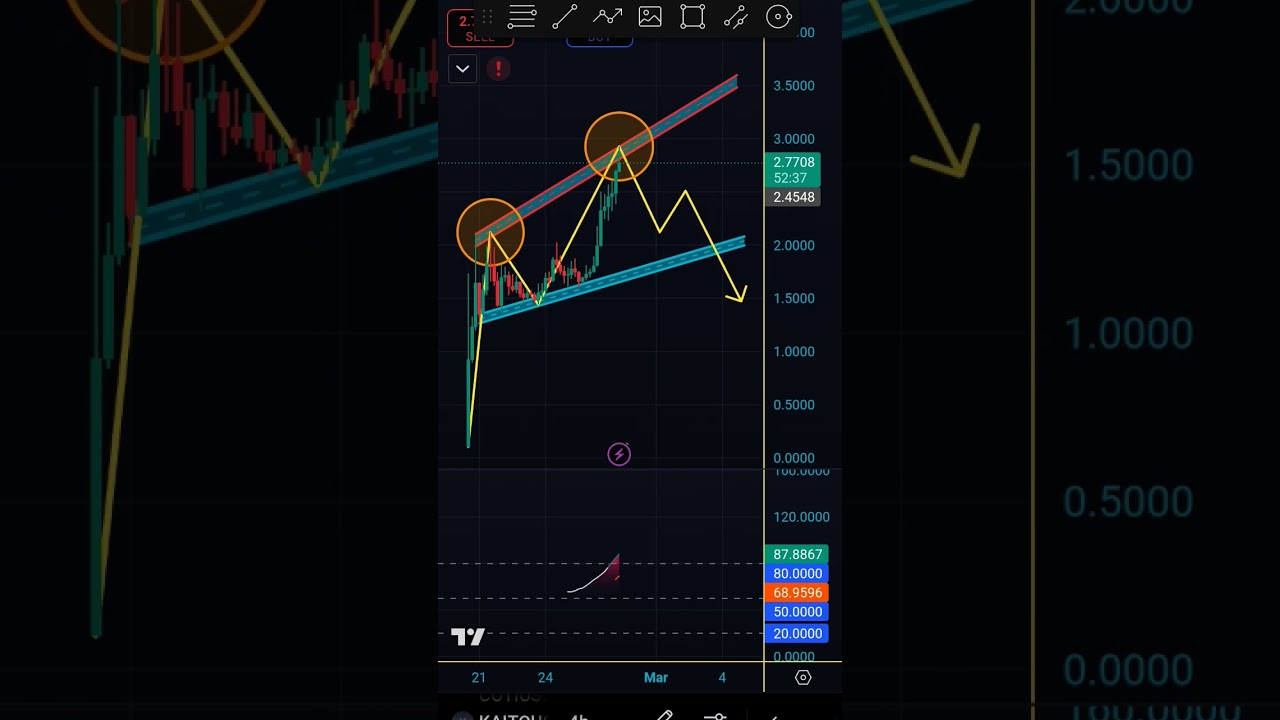
Task: Click the TradingView logo on chart
Action: [468, 636]
